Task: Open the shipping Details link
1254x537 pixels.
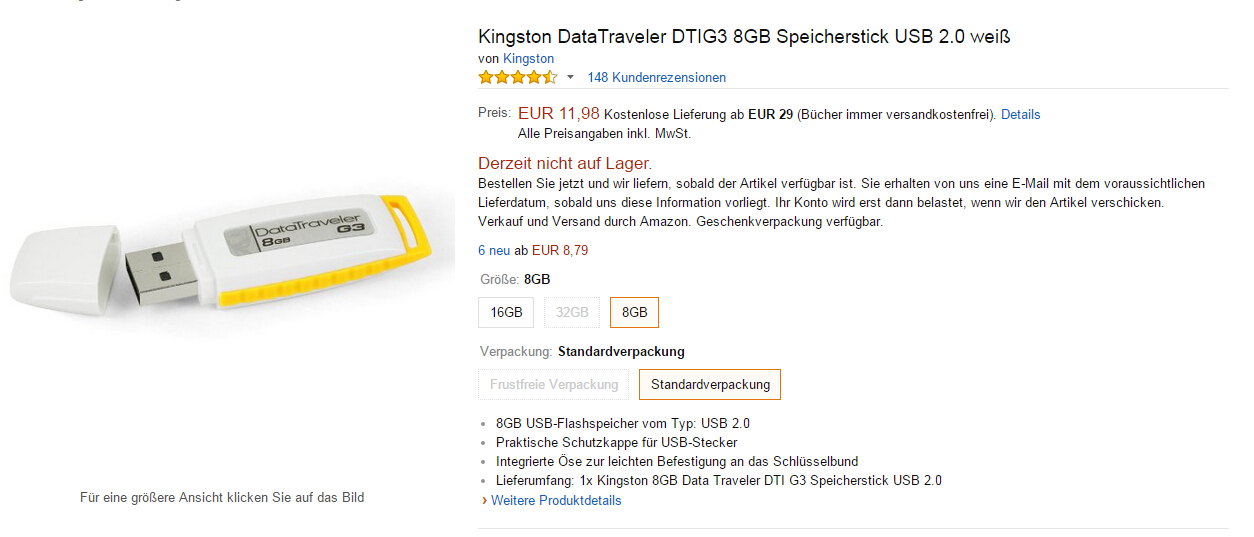Action: [x=1020, y=115]
